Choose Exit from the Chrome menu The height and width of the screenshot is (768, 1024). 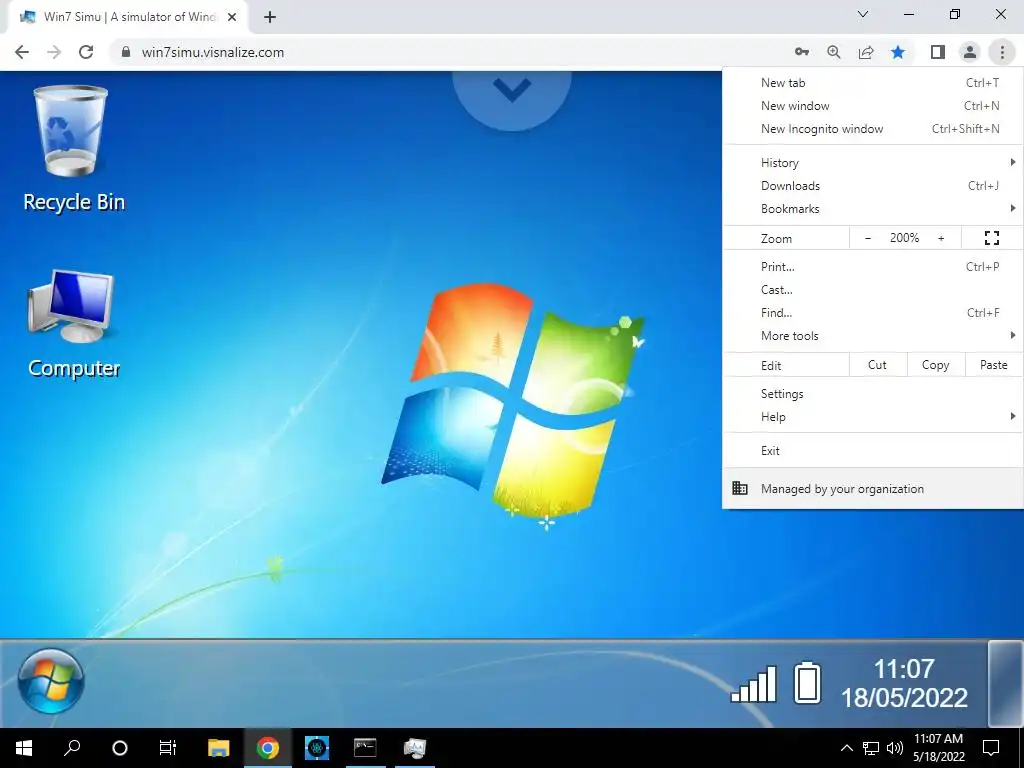coord(872,451)
